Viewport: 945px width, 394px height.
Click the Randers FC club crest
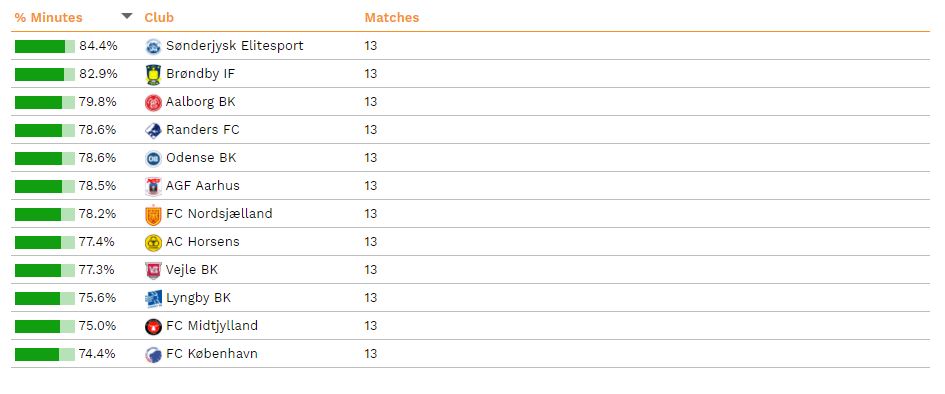[x=153, y=130]
